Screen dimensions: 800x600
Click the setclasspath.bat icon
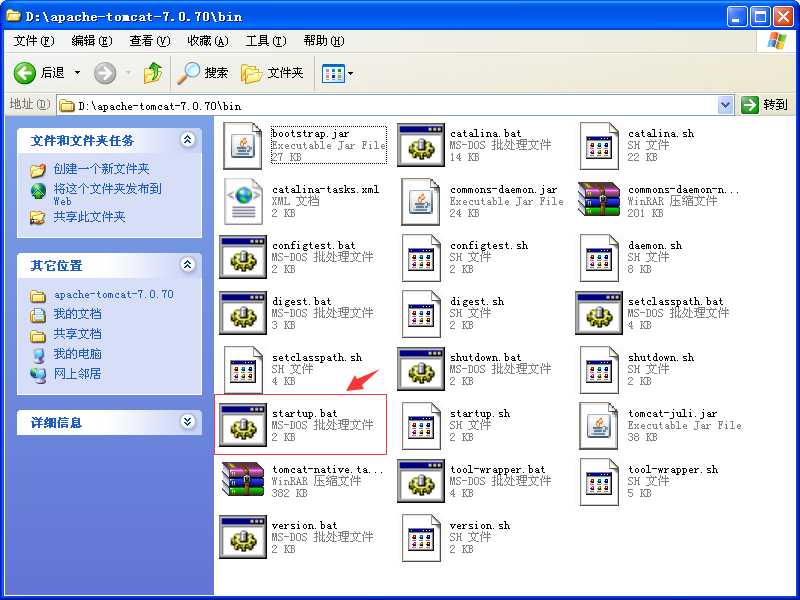click(599, 313)
